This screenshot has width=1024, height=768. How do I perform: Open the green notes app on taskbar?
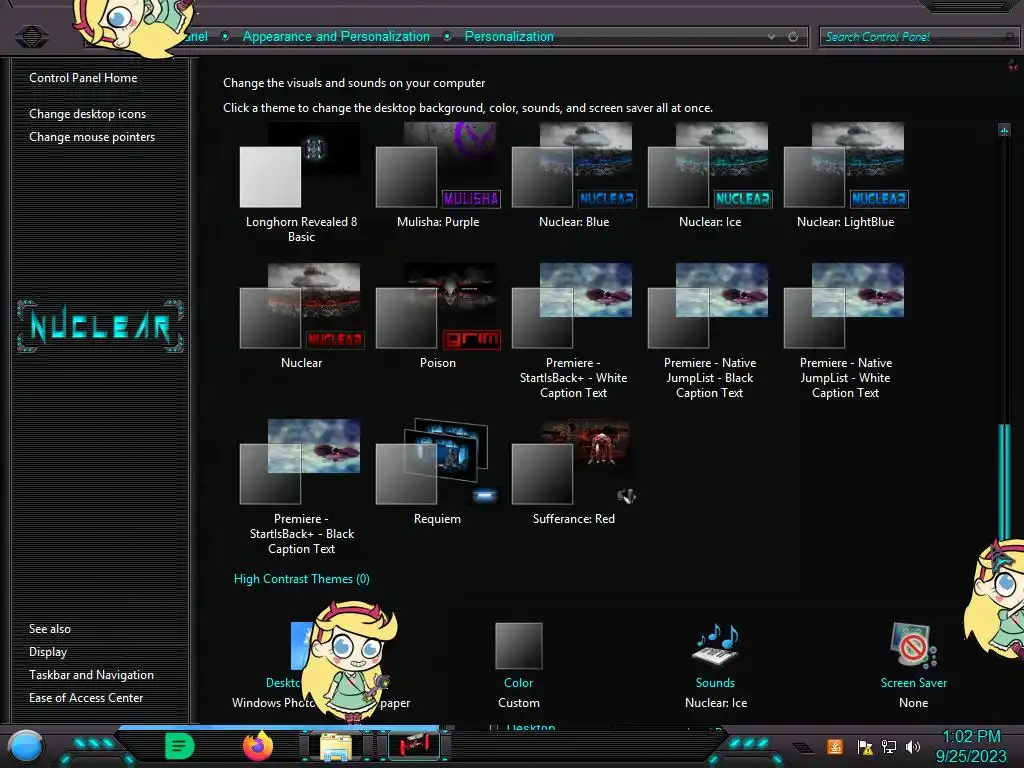click(180, 746)
